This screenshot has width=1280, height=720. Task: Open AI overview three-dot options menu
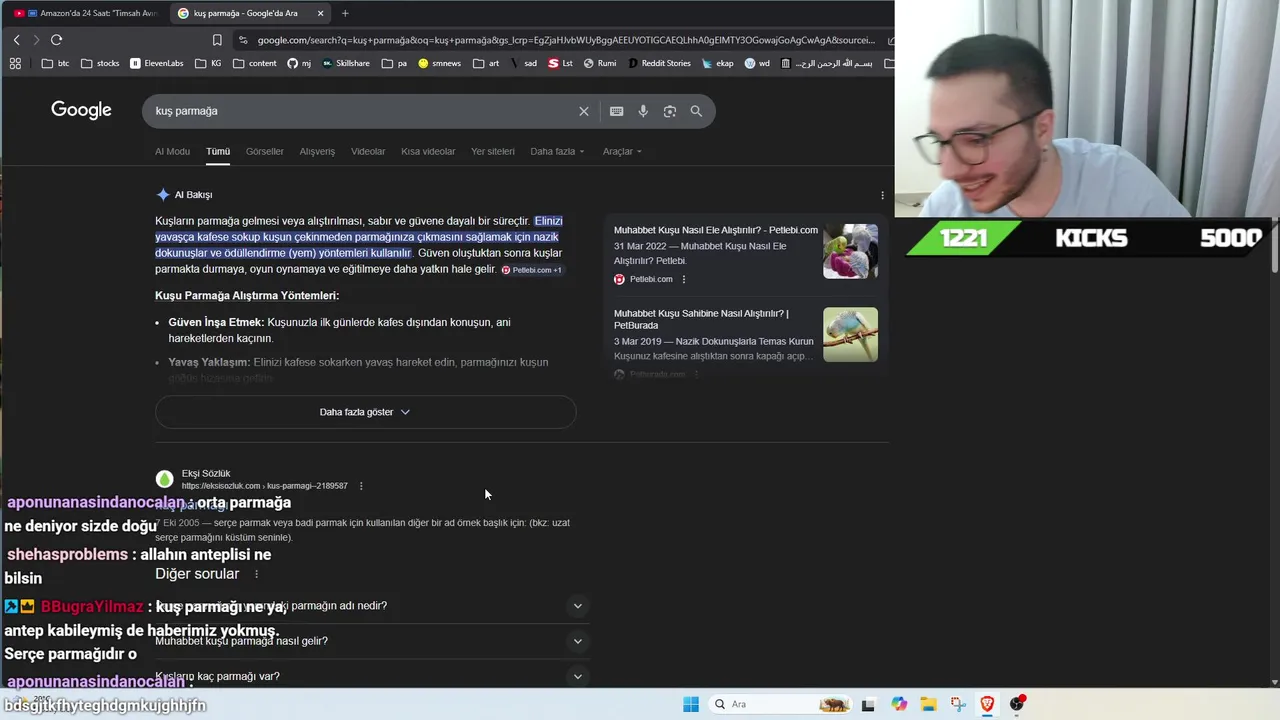882,195
